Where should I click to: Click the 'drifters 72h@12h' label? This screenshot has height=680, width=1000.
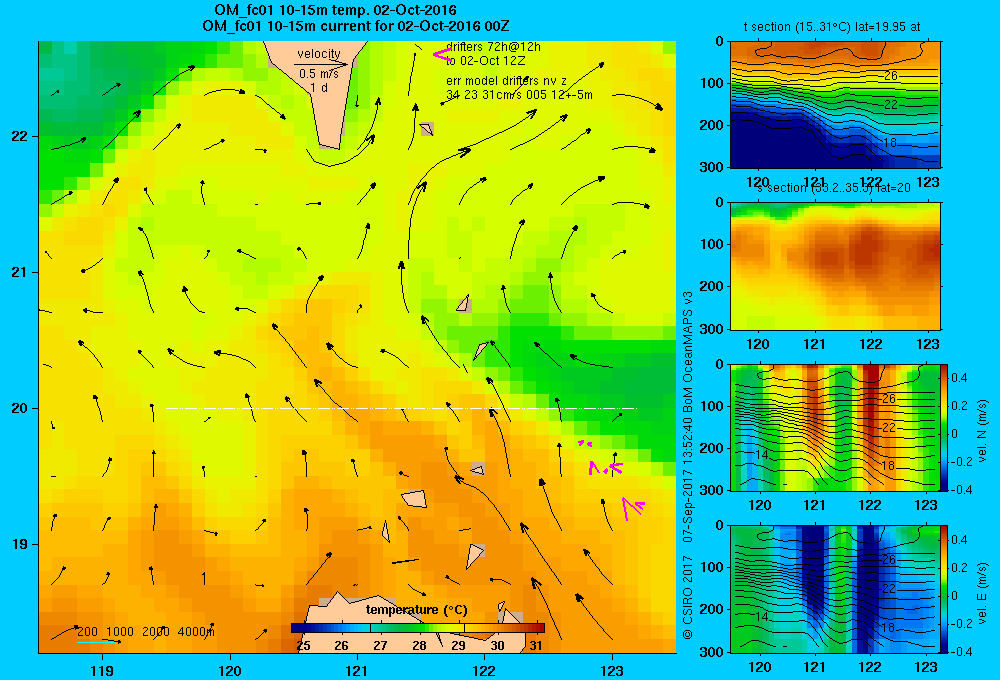tap(494, 47)
